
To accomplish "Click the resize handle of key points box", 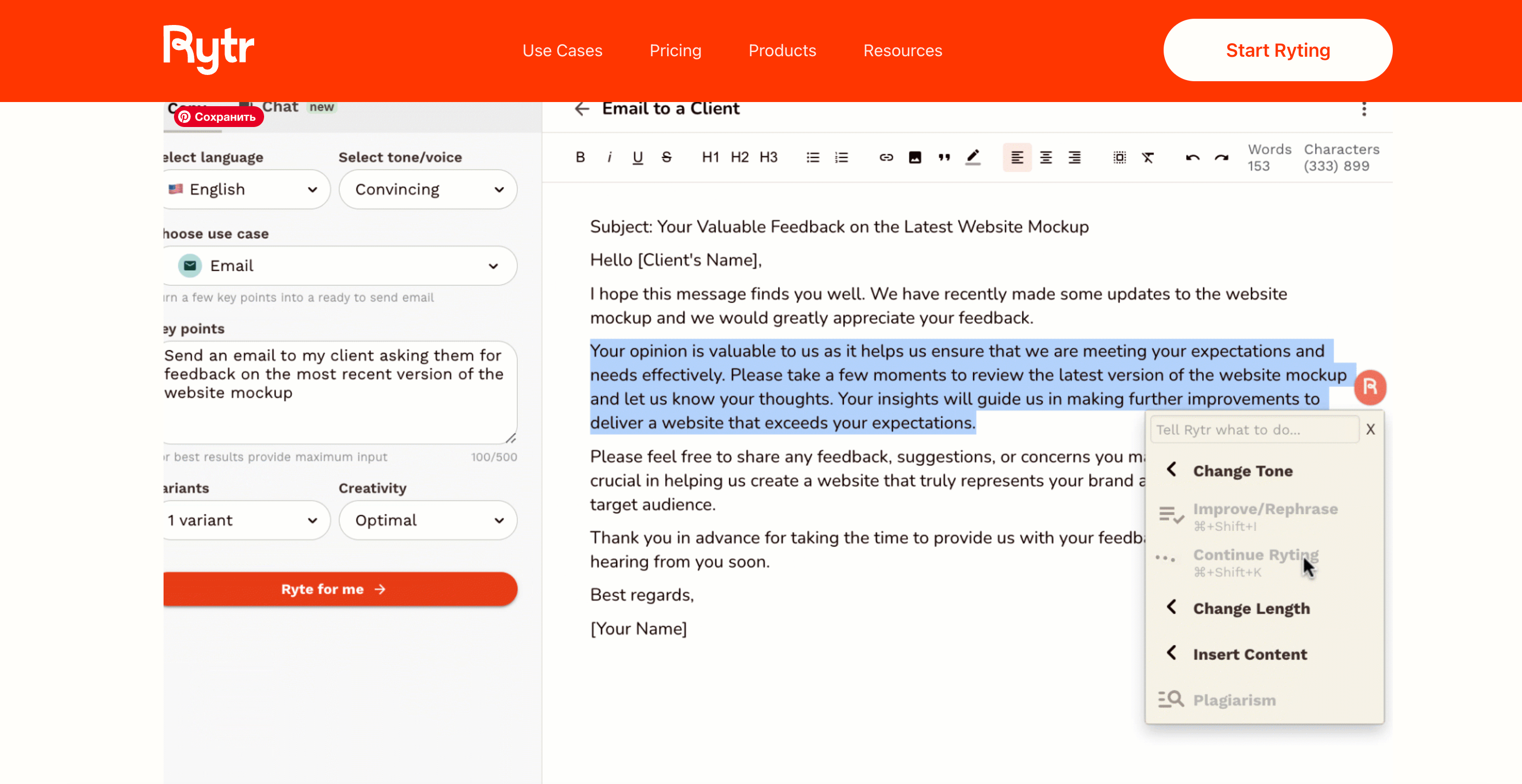I will (511, 438).
